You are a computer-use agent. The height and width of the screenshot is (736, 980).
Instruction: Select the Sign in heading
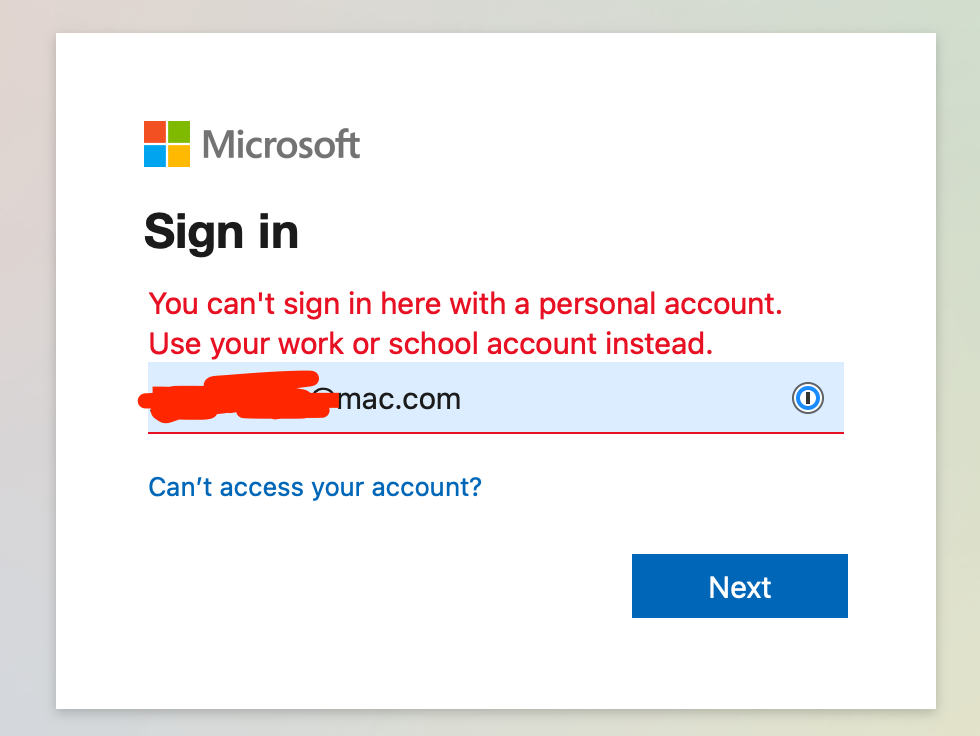[221, 232]
